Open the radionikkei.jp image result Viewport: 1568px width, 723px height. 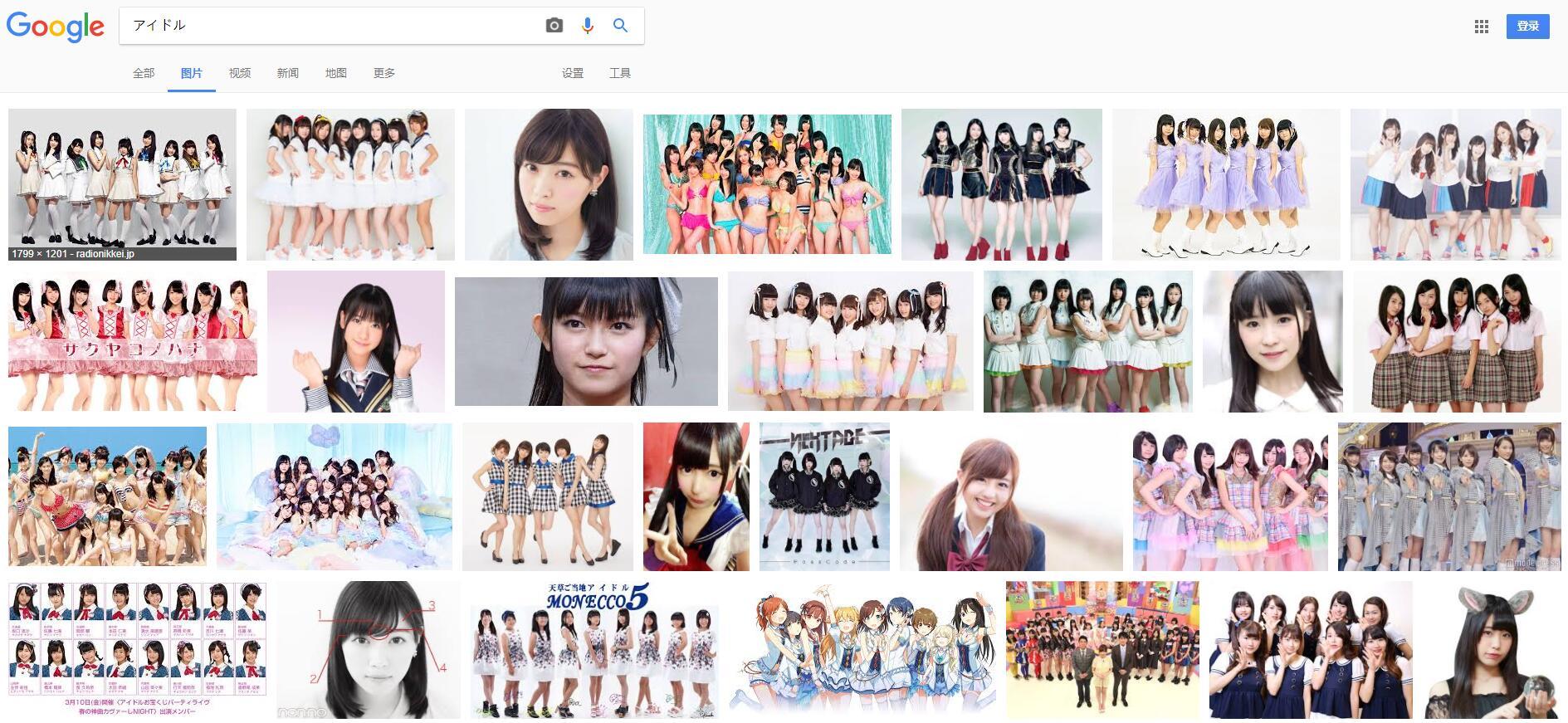[122, 184]
